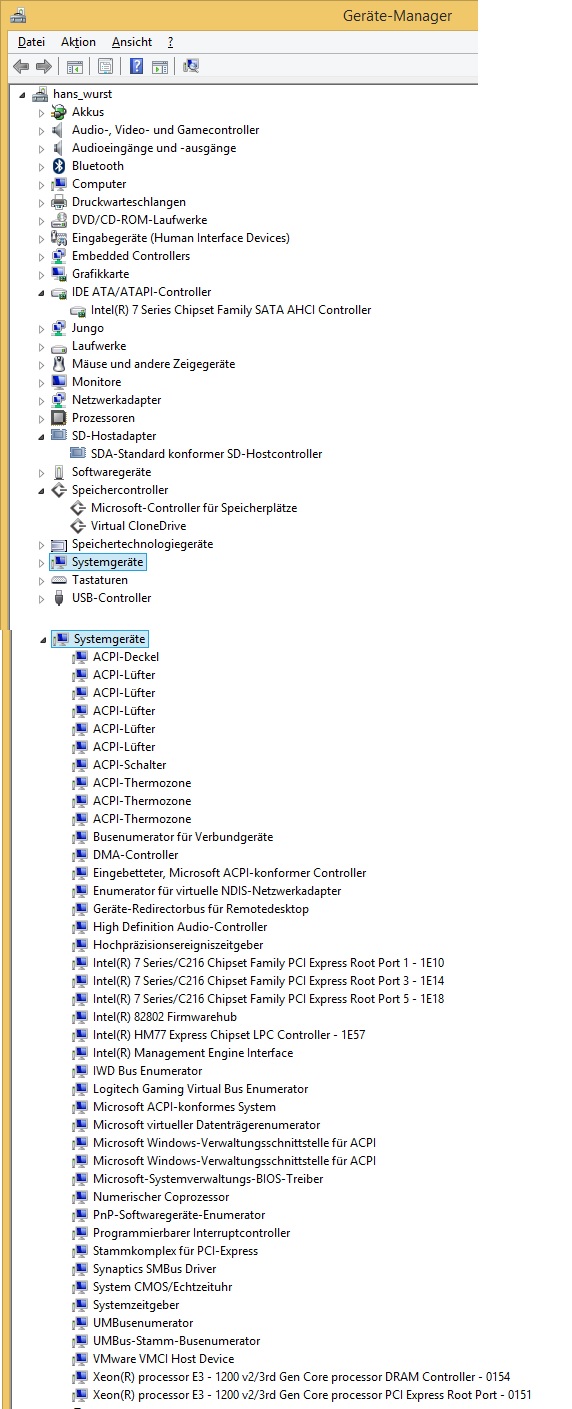This screenshot has width=572, height=1409.
Task: Select the Bluetooth icon in the tree
Action: point(59,166)
